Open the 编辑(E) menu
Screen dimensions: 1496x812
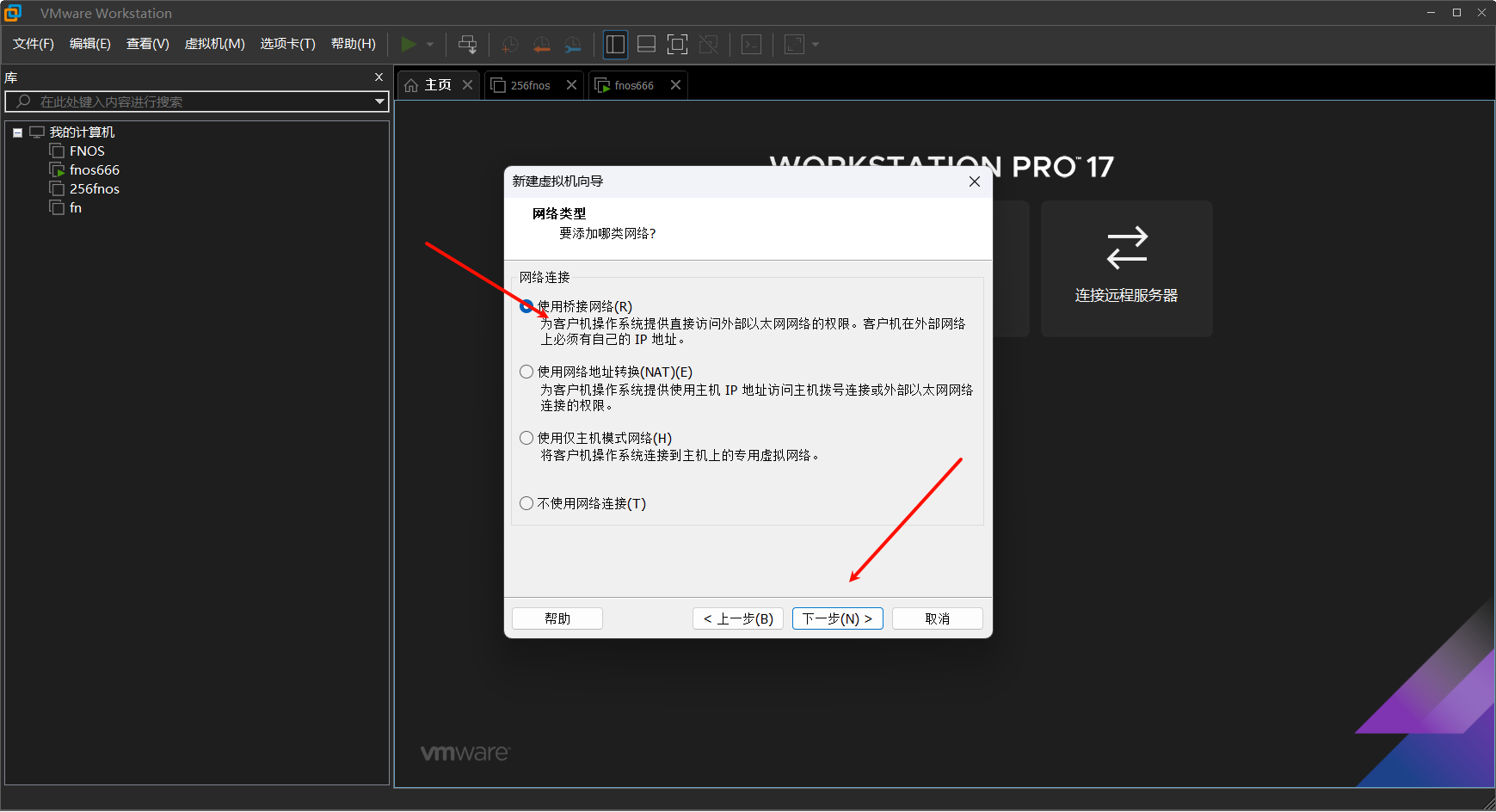pos(90,44)
